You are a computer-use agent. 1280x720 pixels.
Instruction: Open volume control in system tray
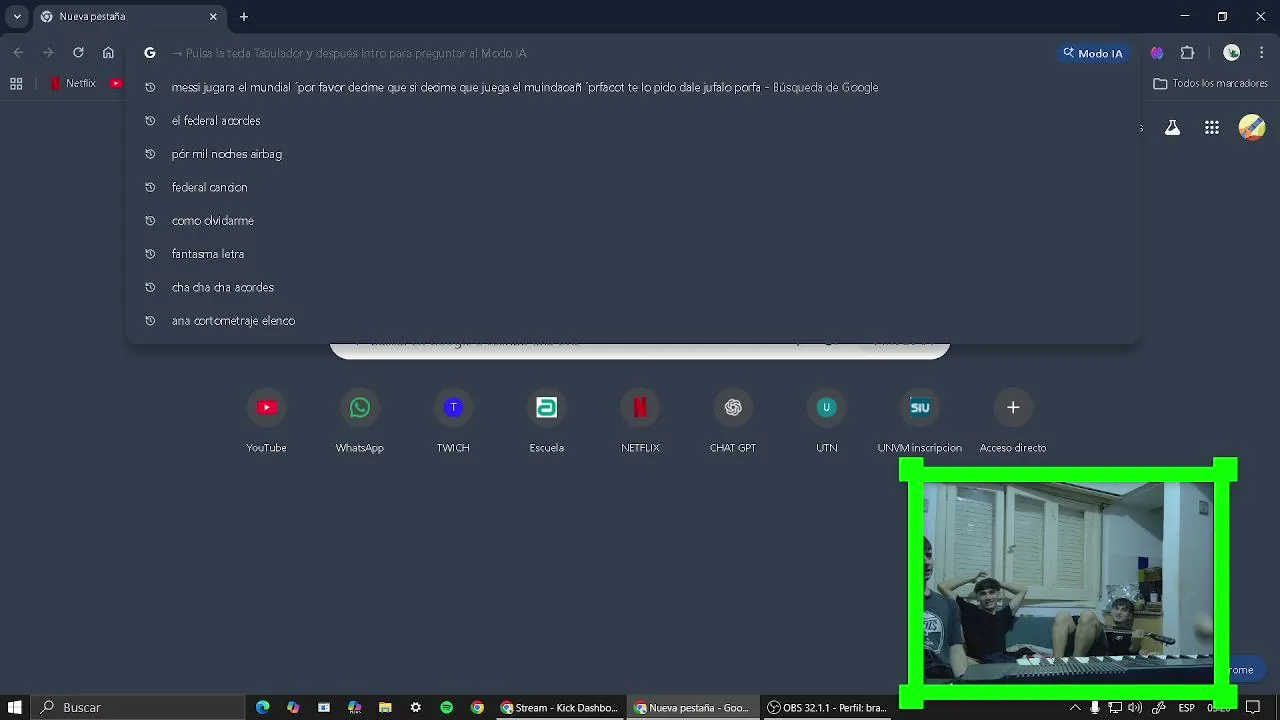1135,707
